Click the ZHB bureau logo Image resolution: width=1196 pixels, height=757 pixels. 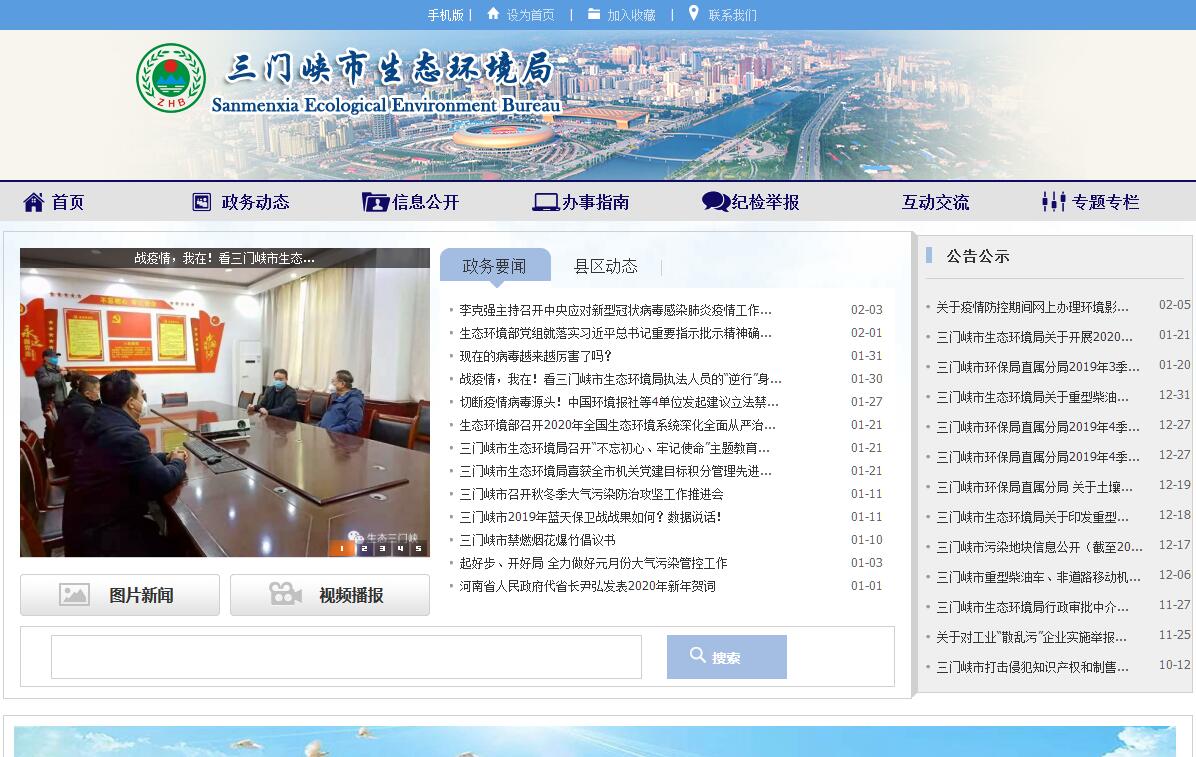tap(171, 78)
